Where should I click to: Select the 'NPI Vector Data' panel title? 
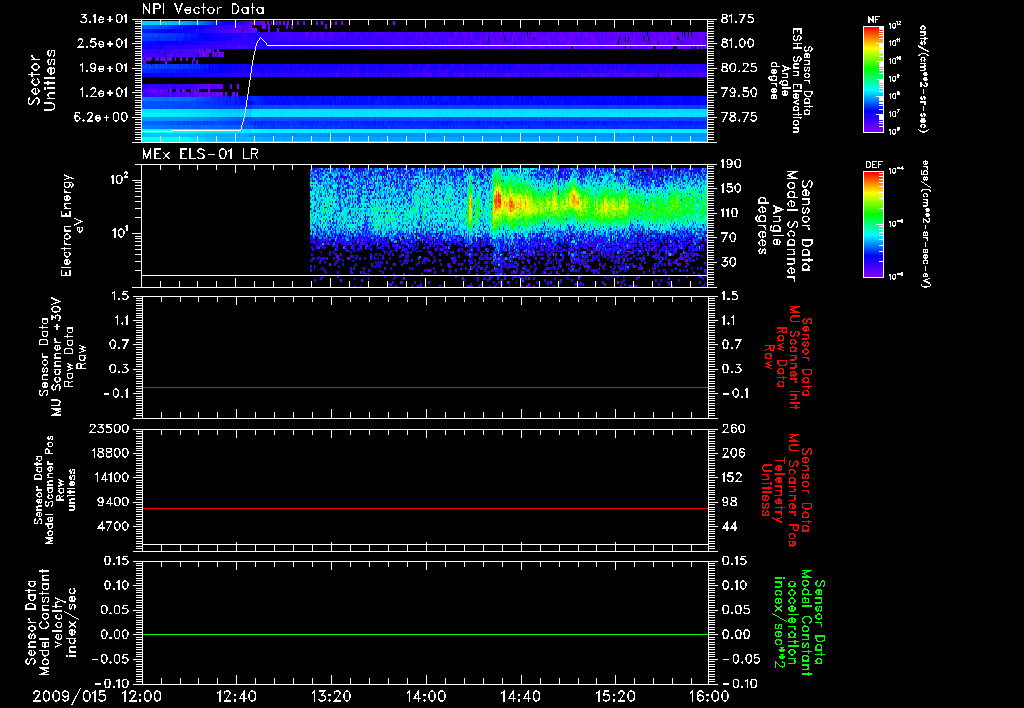coord(203,9)
